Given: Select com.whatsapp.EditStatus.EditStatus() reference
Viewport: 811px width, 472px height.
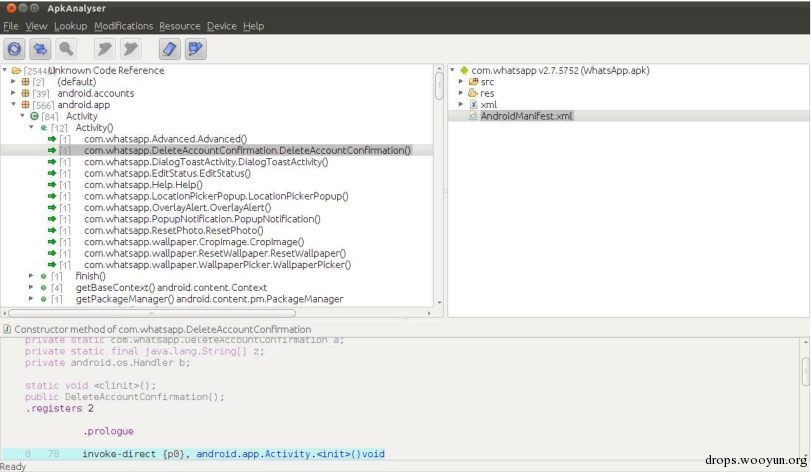Looking at the screenshot, I should point(167,173).
